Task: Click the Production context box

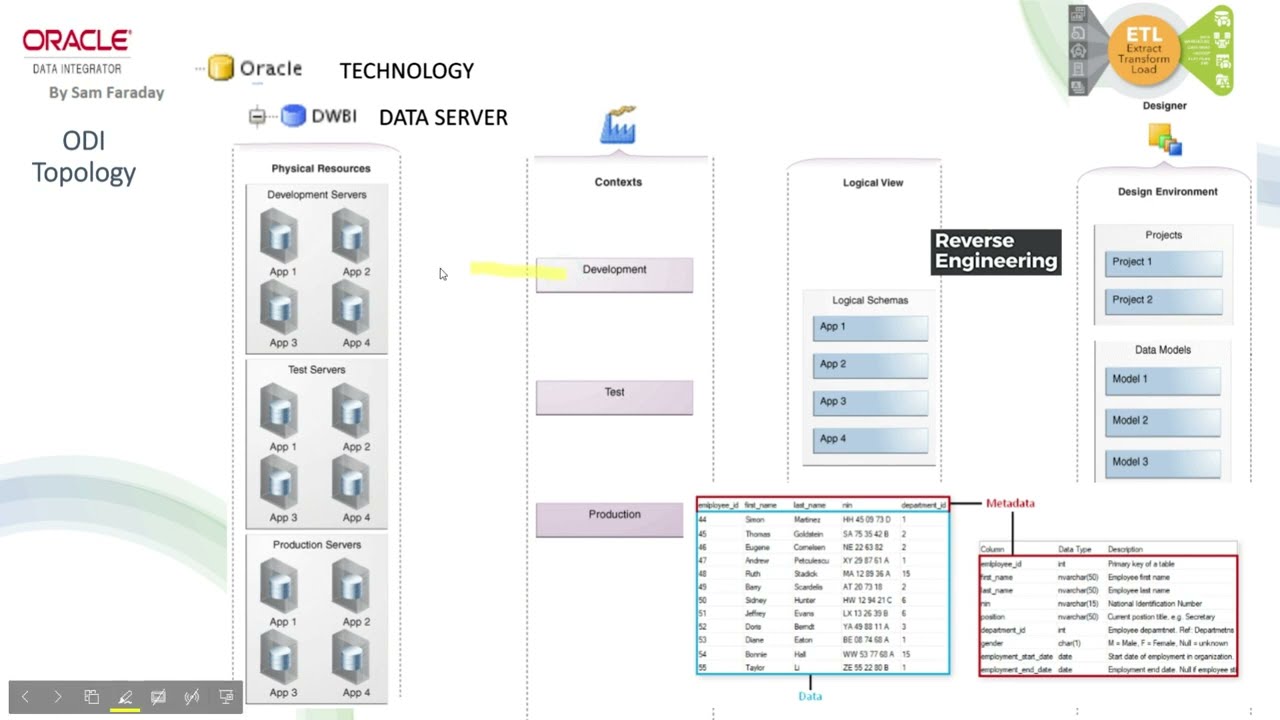Action: [610, 519]
